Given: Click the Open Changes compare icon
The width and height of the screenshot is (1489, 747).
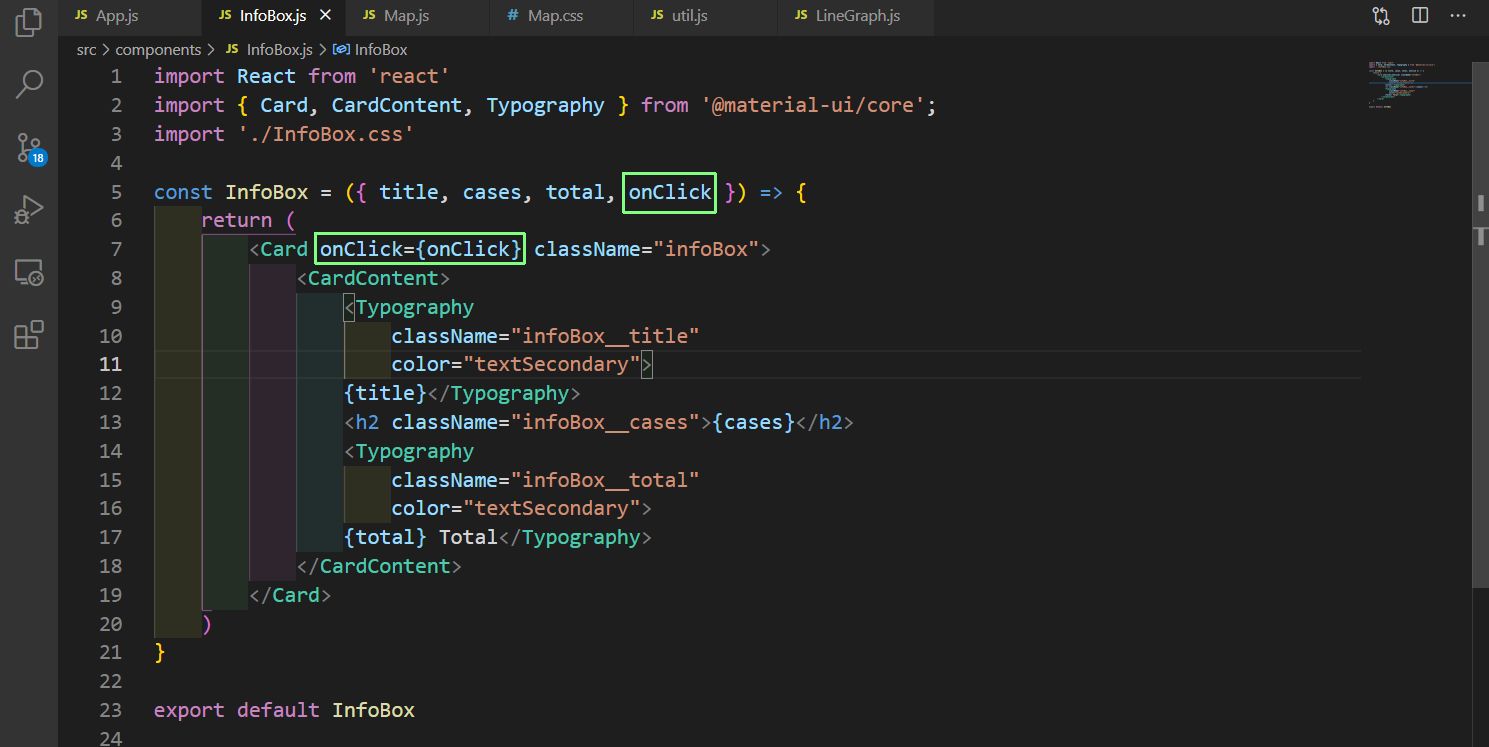Looking at the screenshot, I should coord(1381,16).
